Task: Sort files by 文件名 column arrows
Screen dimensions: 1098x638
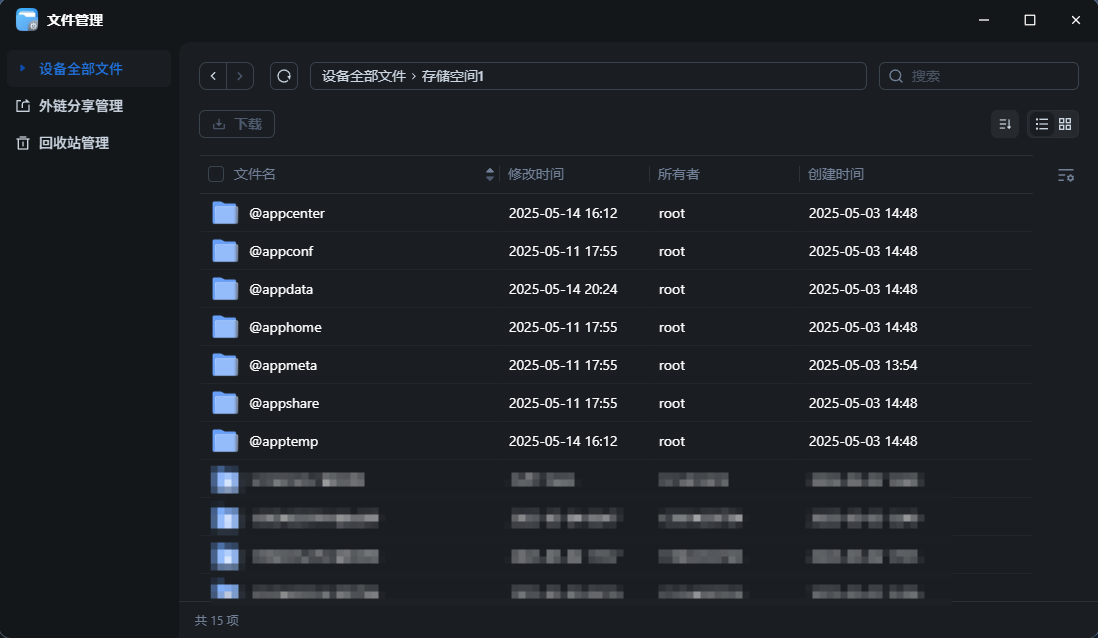Action: (x=489, y=175)
